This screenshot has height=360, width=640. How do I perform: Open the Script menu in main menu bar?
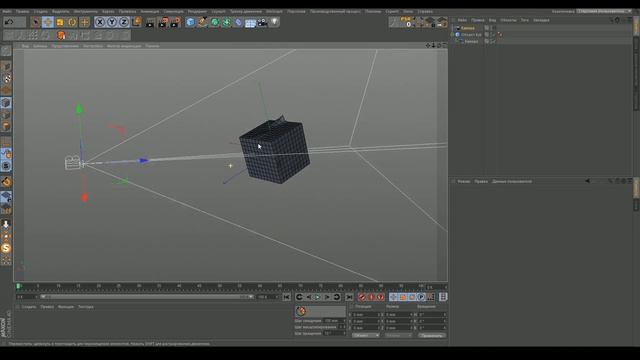[x=392, y=11]
